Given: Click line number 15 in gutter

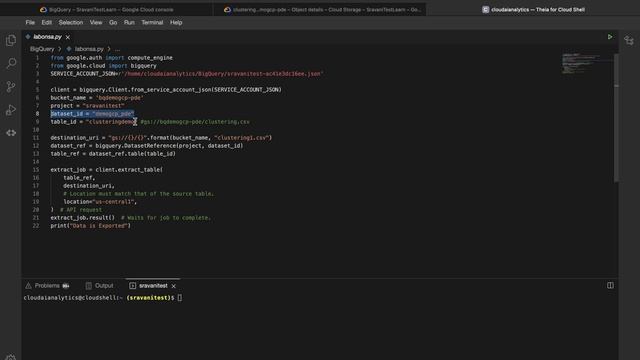Looking at the screenshot, I should (36, 170).
